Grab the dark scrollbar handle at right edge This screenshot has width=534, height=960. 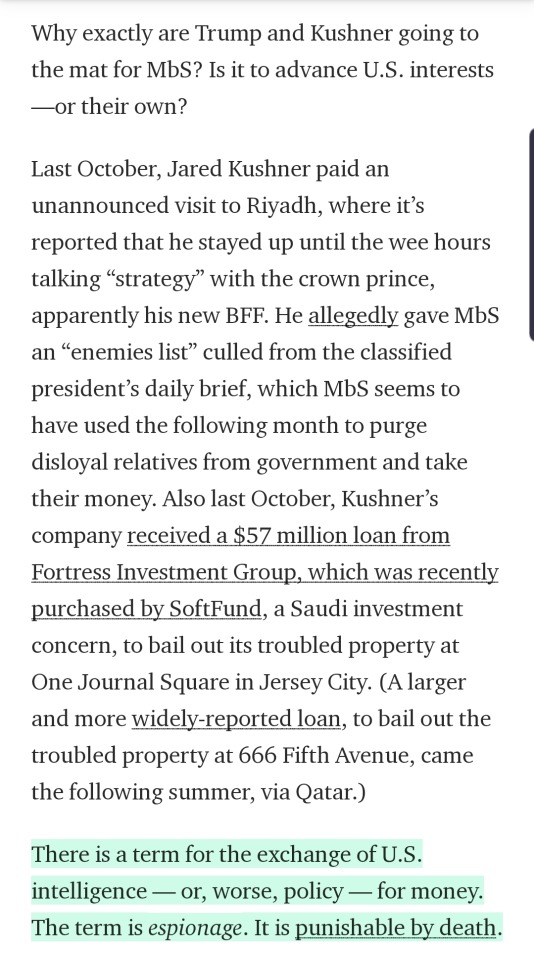531,234
